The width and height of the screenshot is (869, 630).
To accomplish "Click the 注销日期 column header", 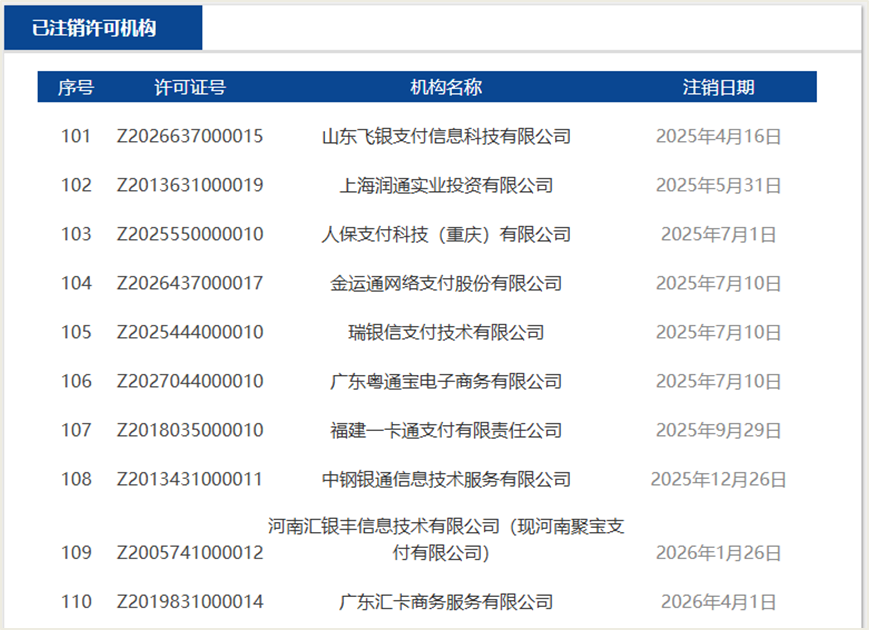I will [718, 87].
